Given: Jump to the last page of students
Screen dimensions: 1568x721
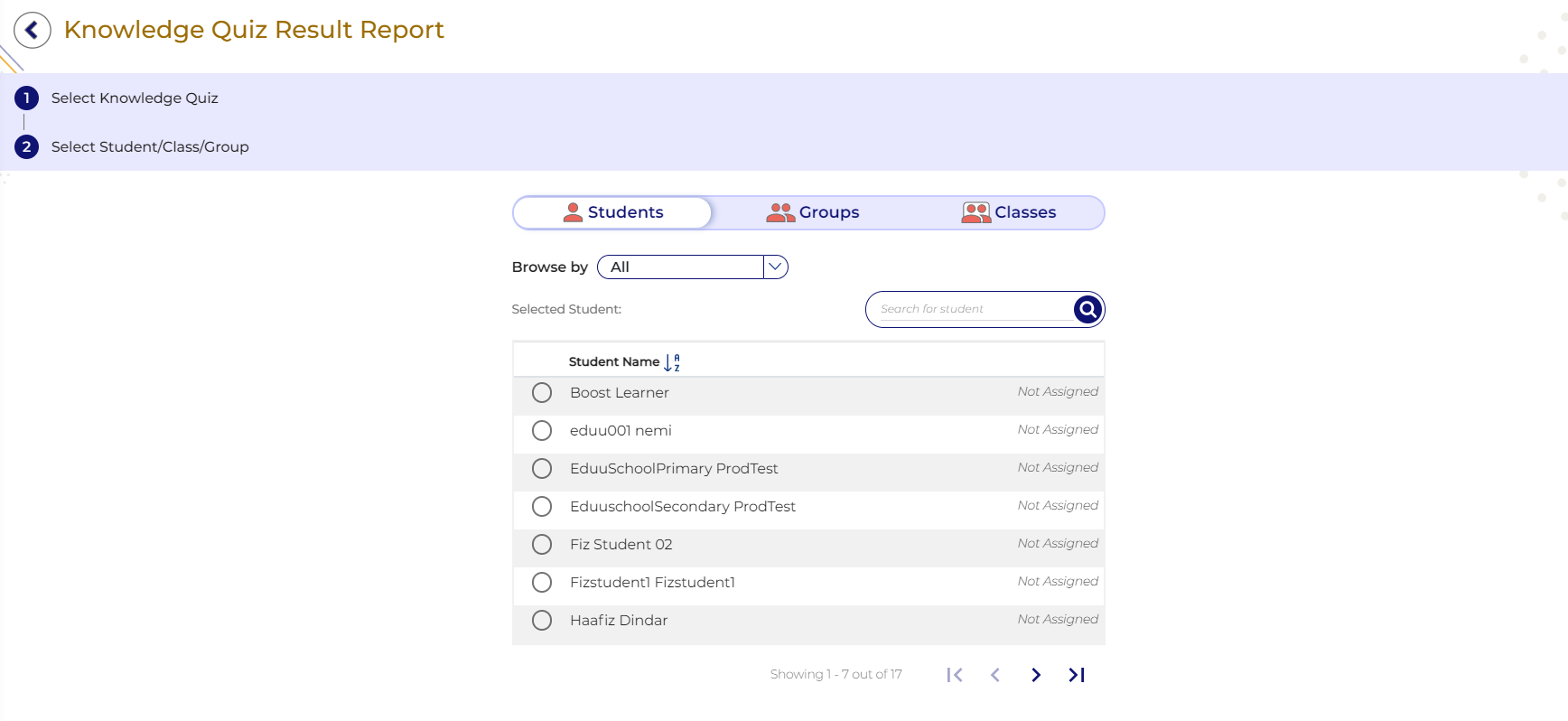Looking at the screenshot, I should tap(1077, 675).
